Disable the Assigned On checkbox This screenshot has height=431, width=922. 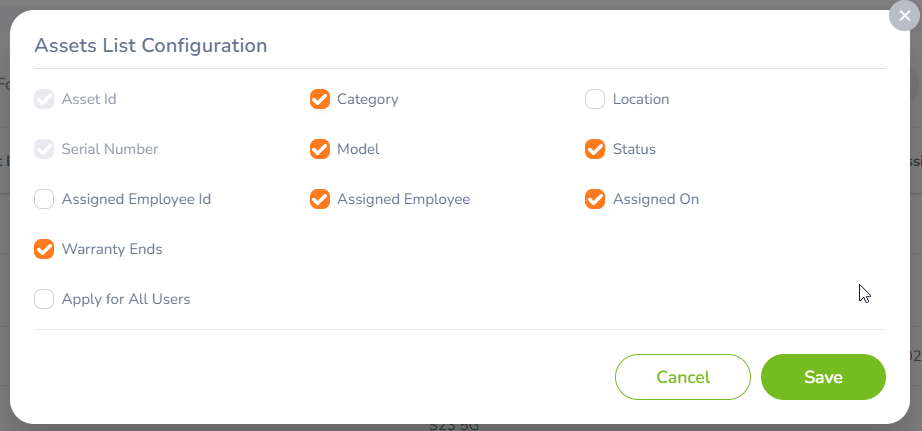click(595, 199)
